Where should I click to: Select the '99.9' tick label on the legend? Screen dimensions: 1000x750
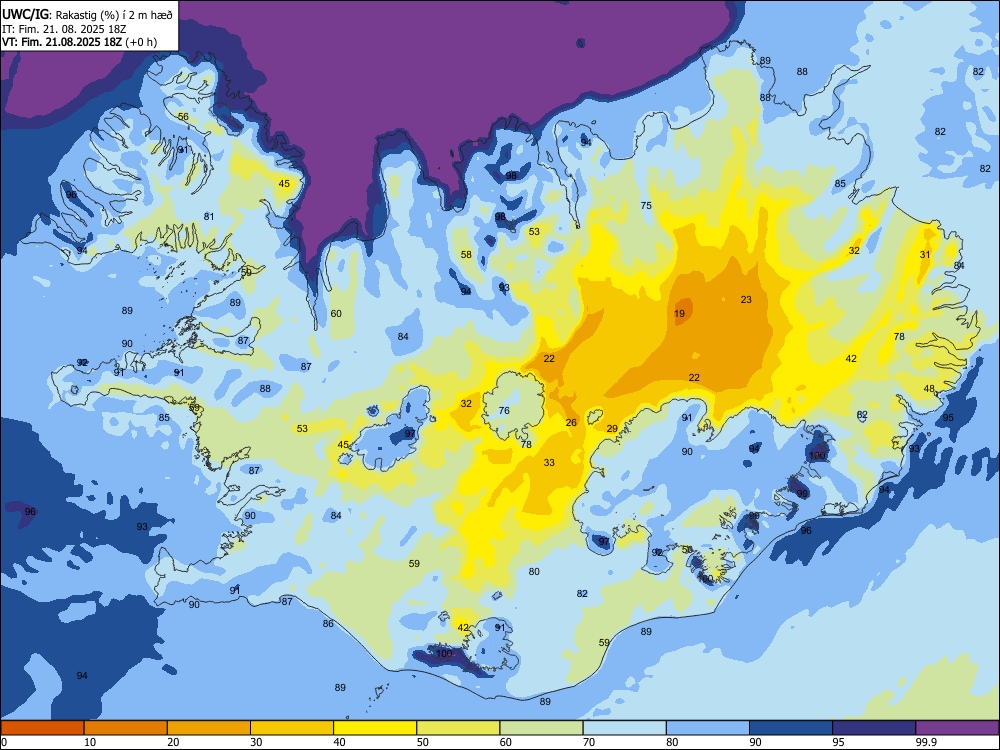(926, 742)
